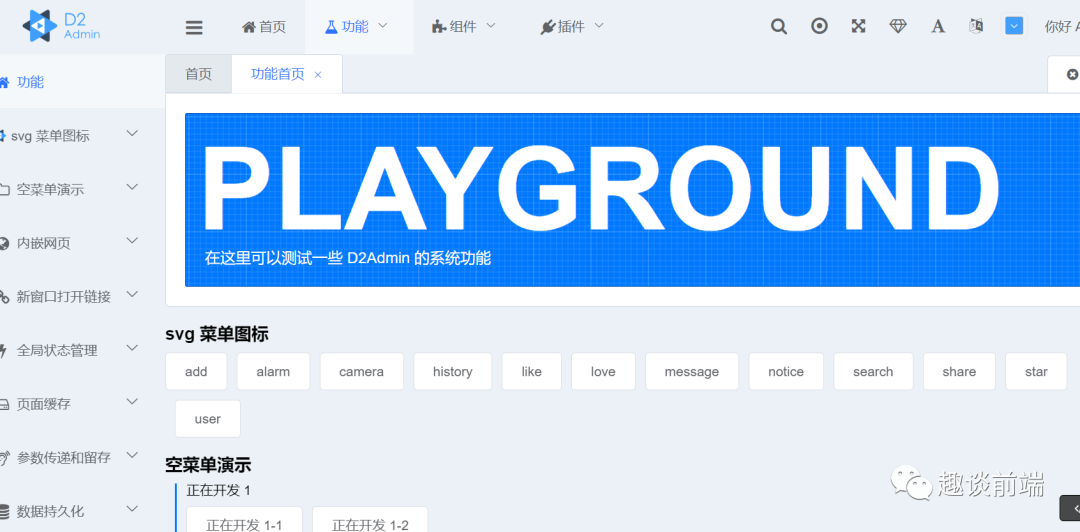The height and width of the screenshot is (532, 1080).
Task: Click the user button
Action: click(208, 419)
